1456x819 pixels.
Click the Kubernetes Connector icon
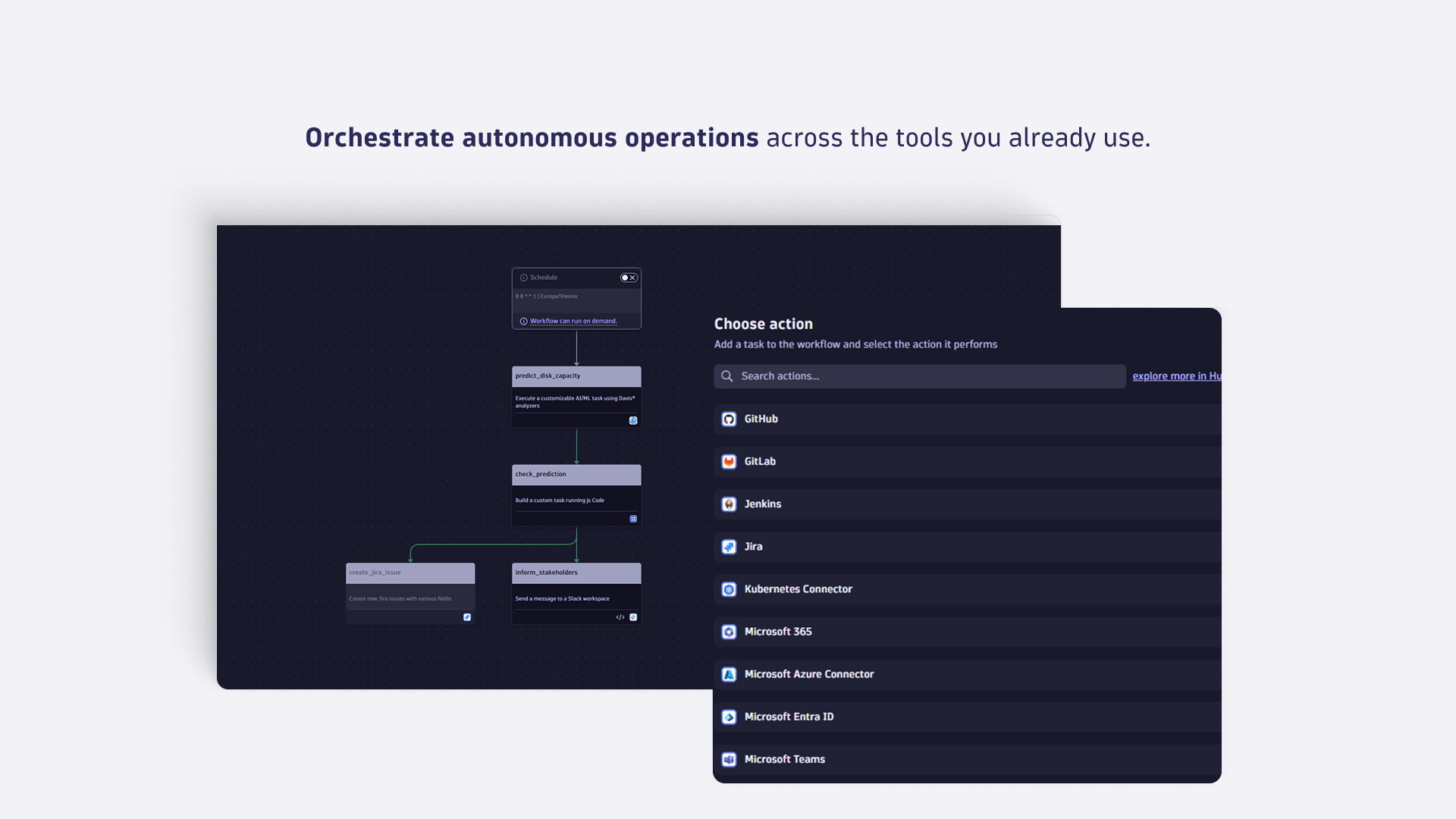click(729, 589)
